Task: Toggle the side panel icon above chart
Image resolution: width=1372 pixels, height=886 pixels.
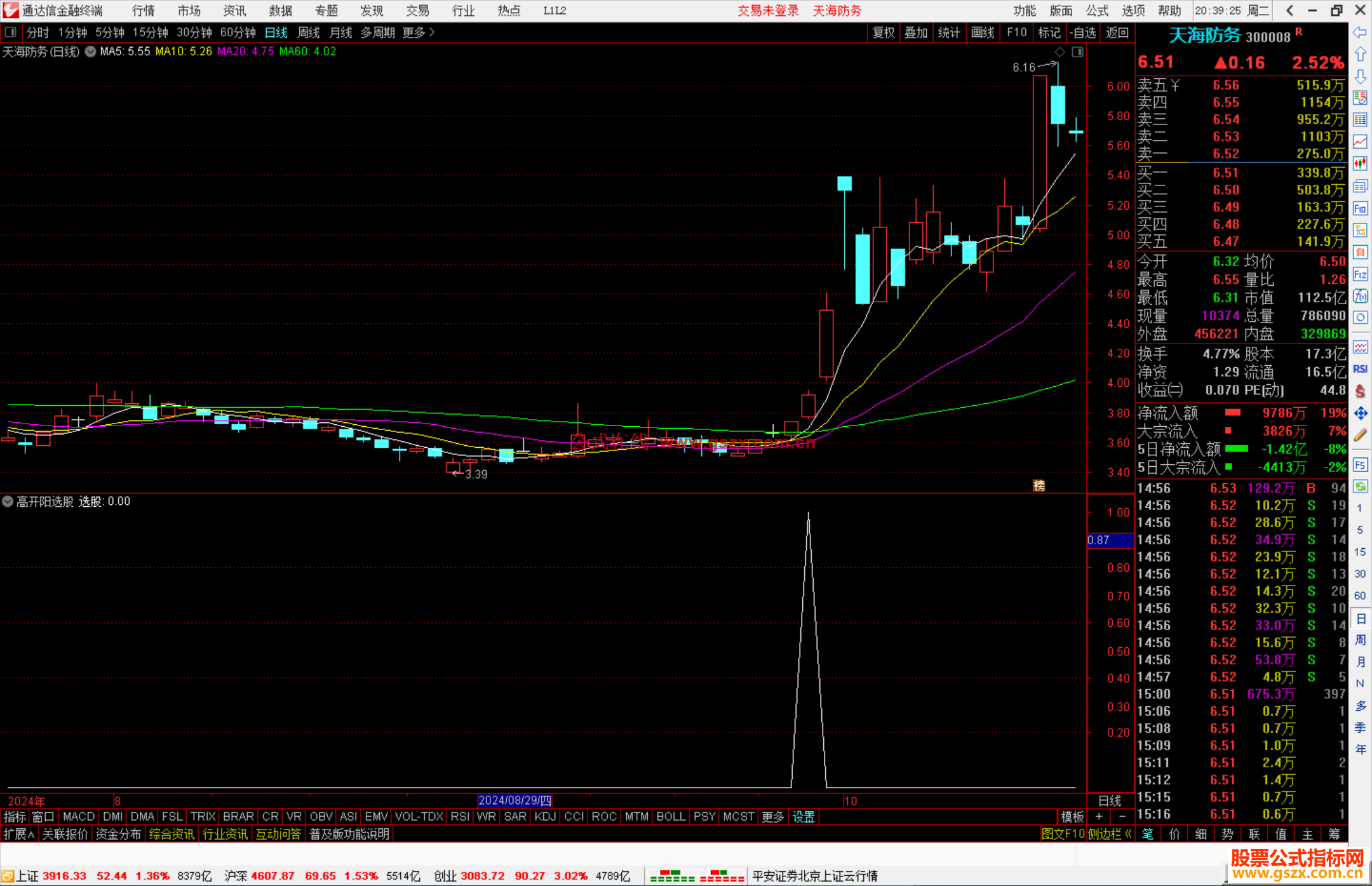Action: [1077, 52]
